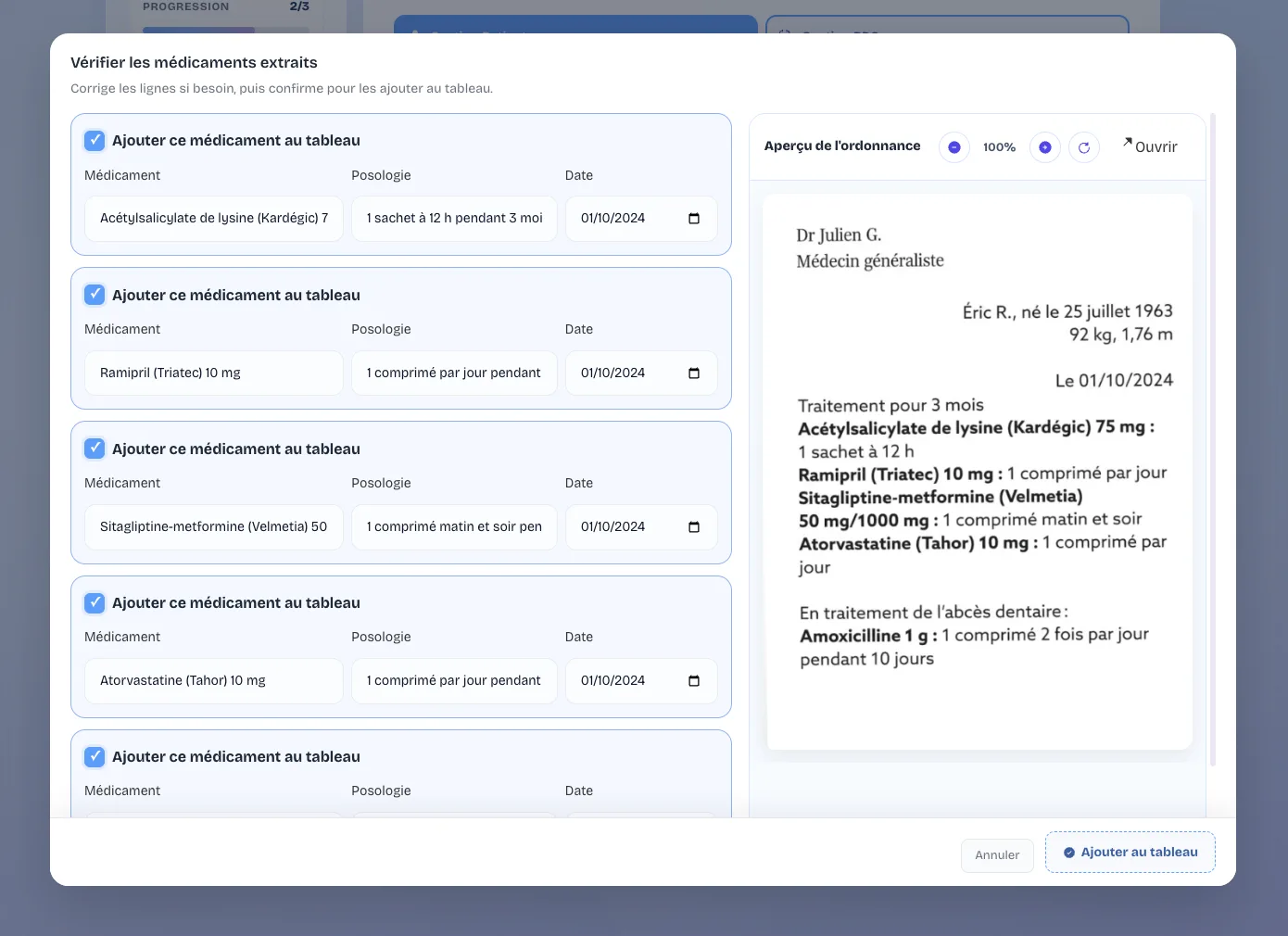Edit the Ramipril (Triatec) 10 mg field
Screen dimensions: 1288x936
[214, 373]
